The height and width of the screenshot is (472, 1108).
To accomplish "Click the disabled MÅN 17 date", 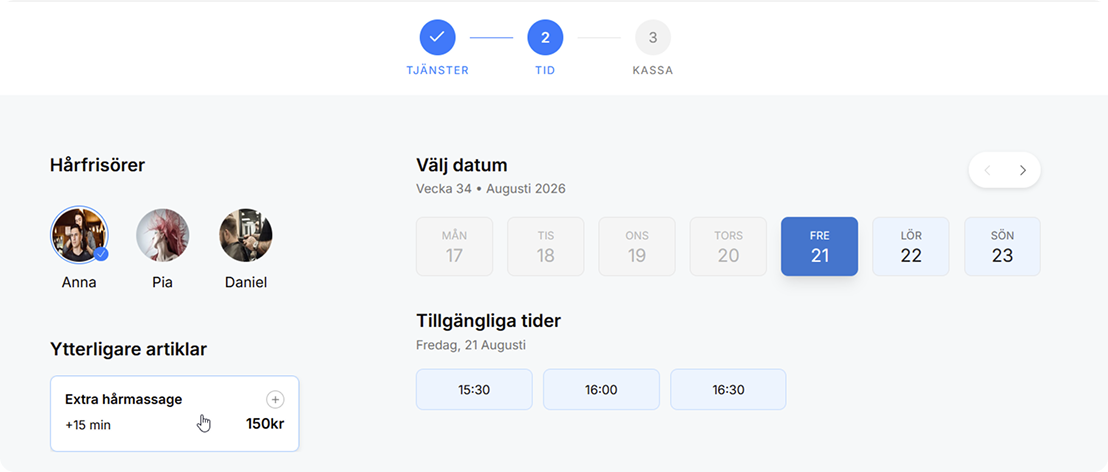I will click(454, 247).
